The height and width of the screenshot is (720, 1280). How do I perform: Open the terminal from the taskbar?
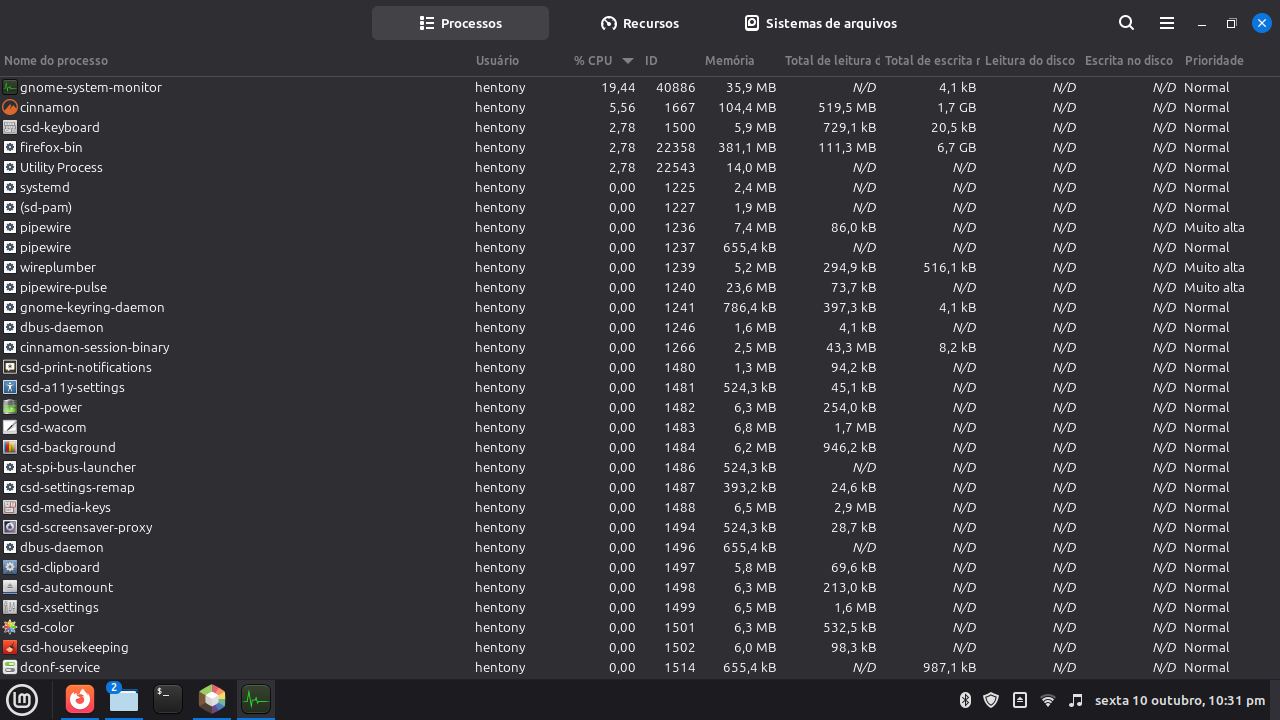click(x=168, y=699)
